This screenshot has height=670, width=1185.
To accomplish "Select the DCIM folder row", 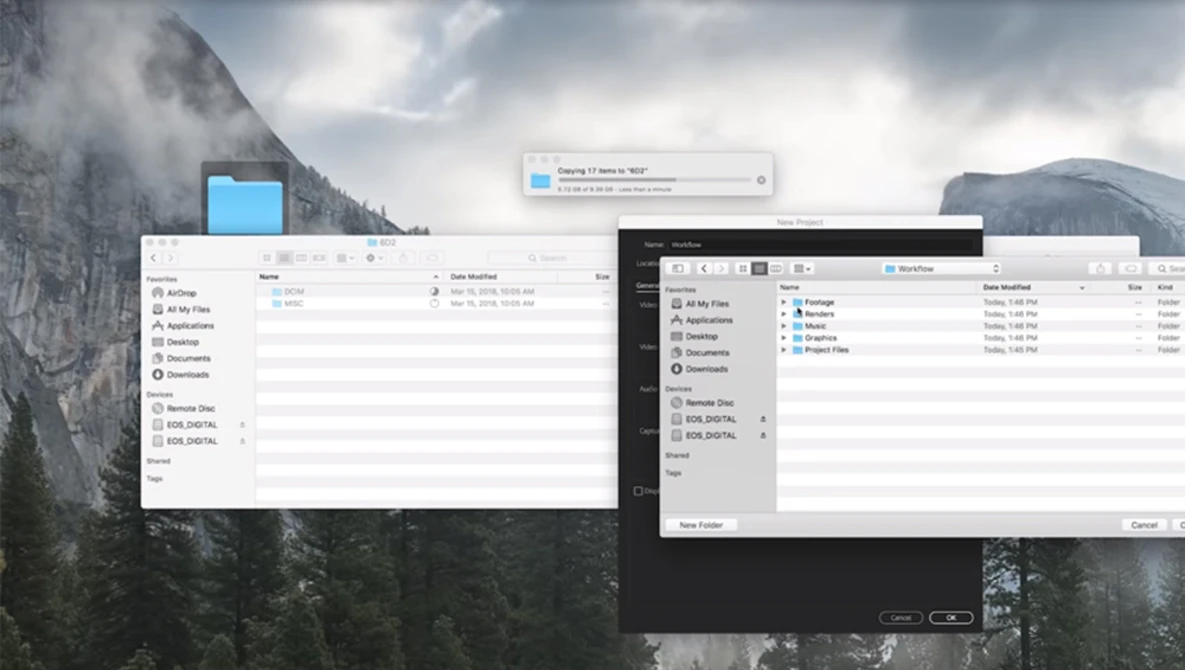I will [436, 292].
